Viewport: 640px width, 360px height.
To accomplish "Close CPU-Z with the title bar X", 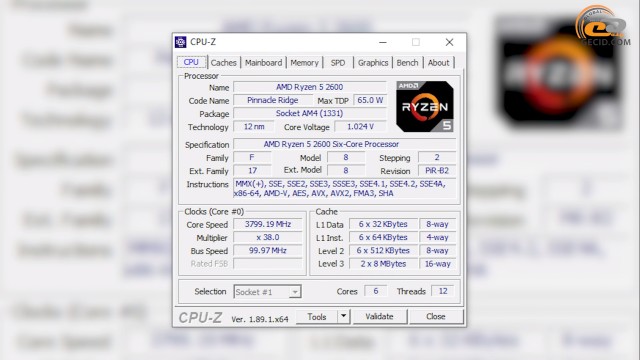I will [449, 42].
